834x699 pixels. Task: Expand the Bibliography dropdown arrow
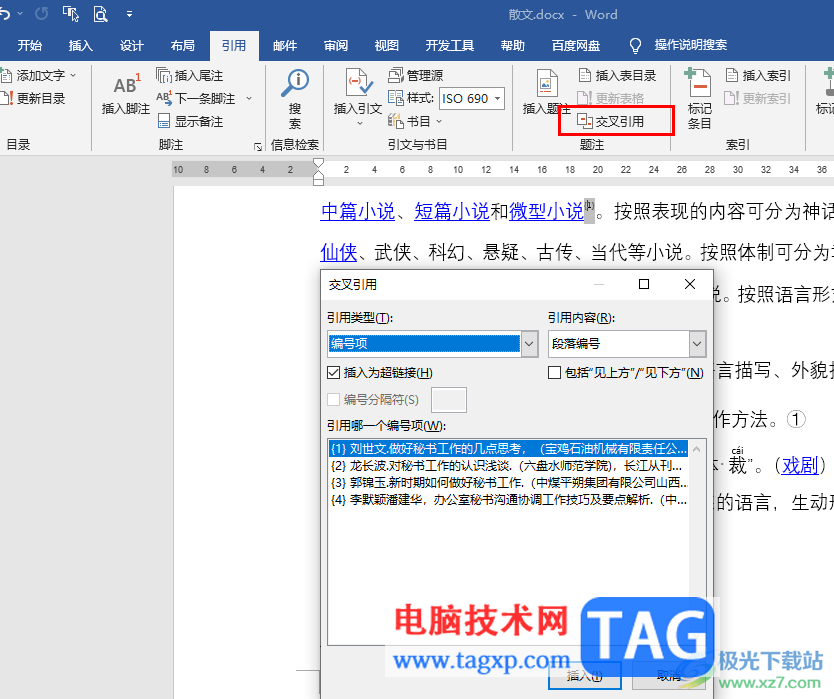point(439,121)
